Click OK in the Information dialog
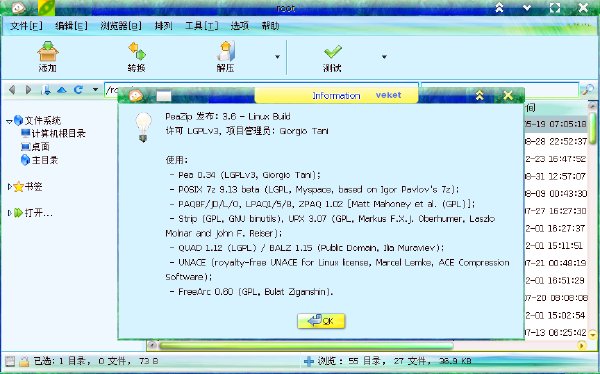This screenshot has width=600, height=374. [321, 321]
